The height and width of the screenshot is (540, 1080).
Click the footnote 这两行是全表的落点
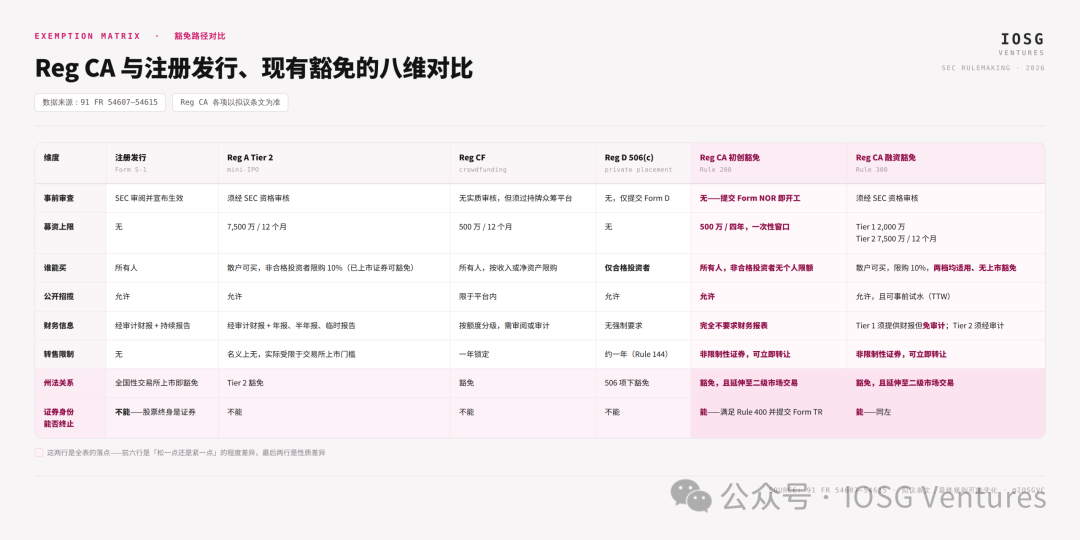(x=186, y=453)
